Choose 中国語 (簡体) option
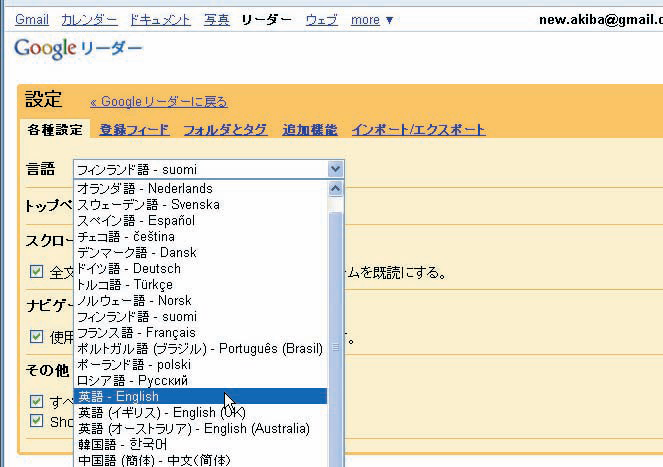This screenshot has height=467, width=663. (200, 460)
